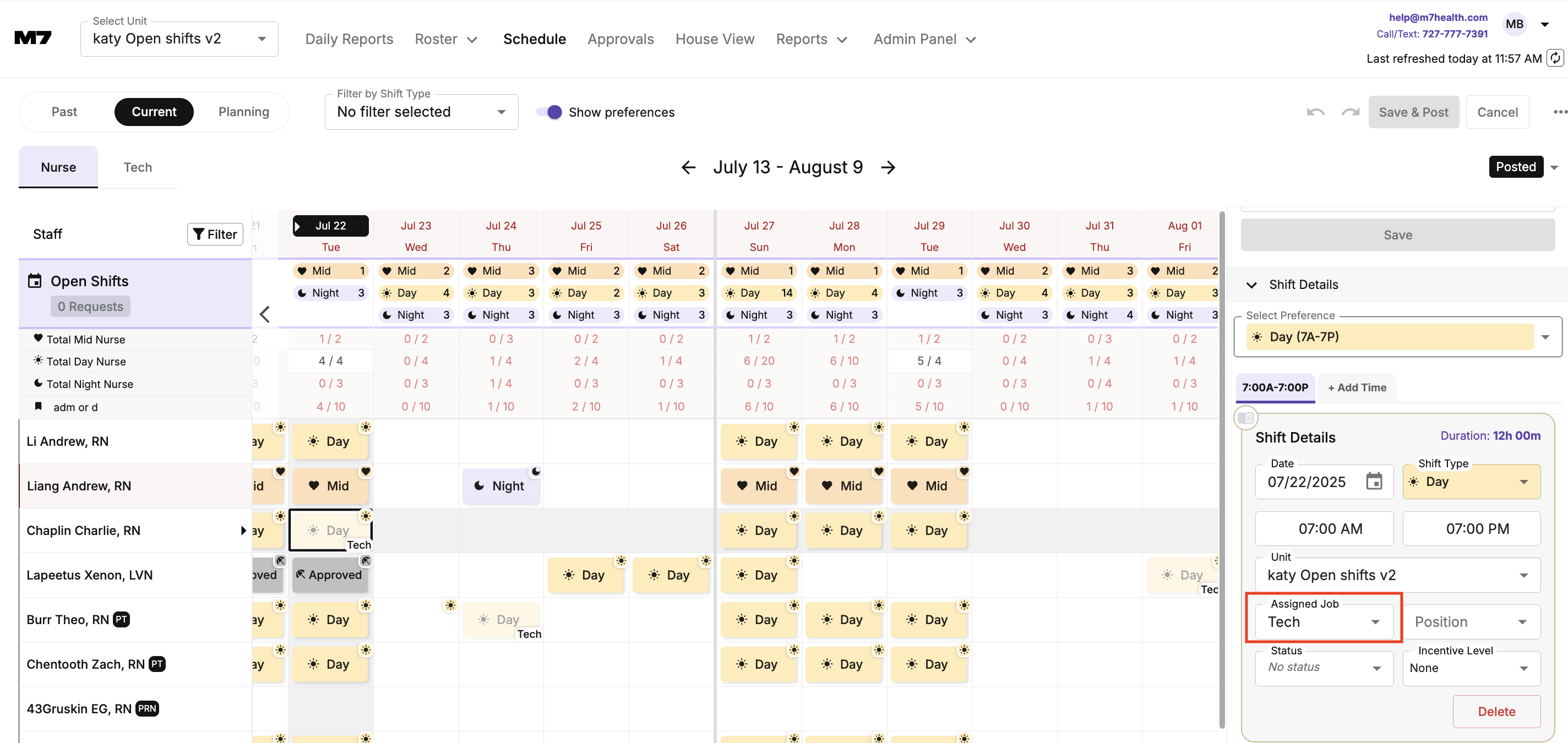1568x743 pixels.
Task: Open the Approvals page
Action: (620, 39)
